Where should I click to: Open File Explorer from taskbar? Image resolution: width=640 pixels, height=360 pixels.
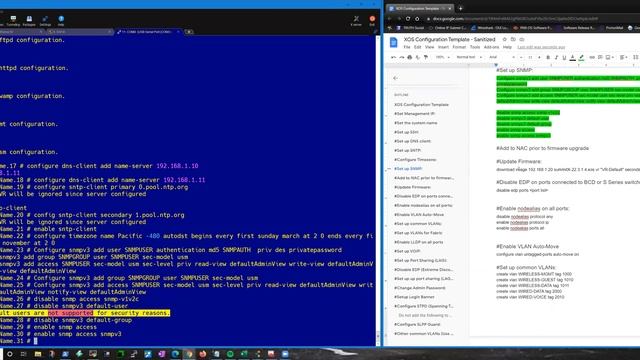click(x=38, y=354)
